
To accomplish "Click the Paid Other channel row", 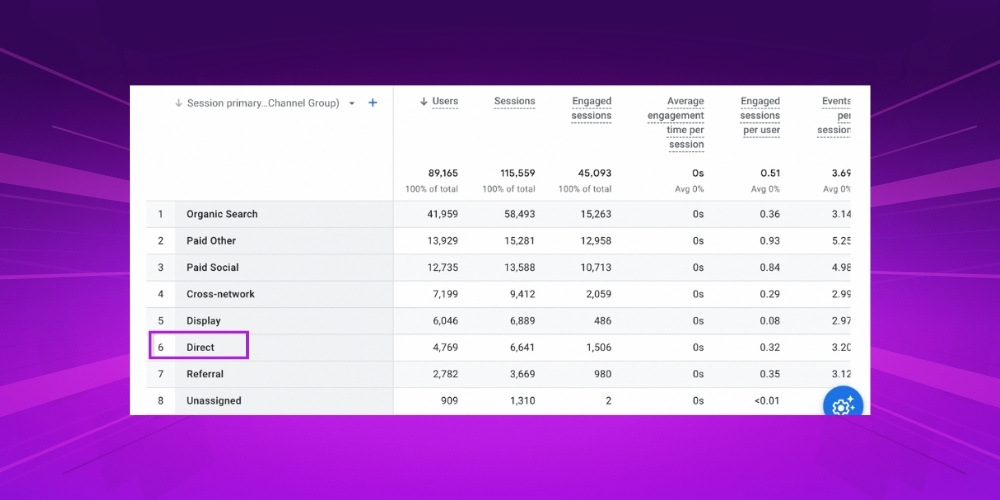I will pos(211,241).
